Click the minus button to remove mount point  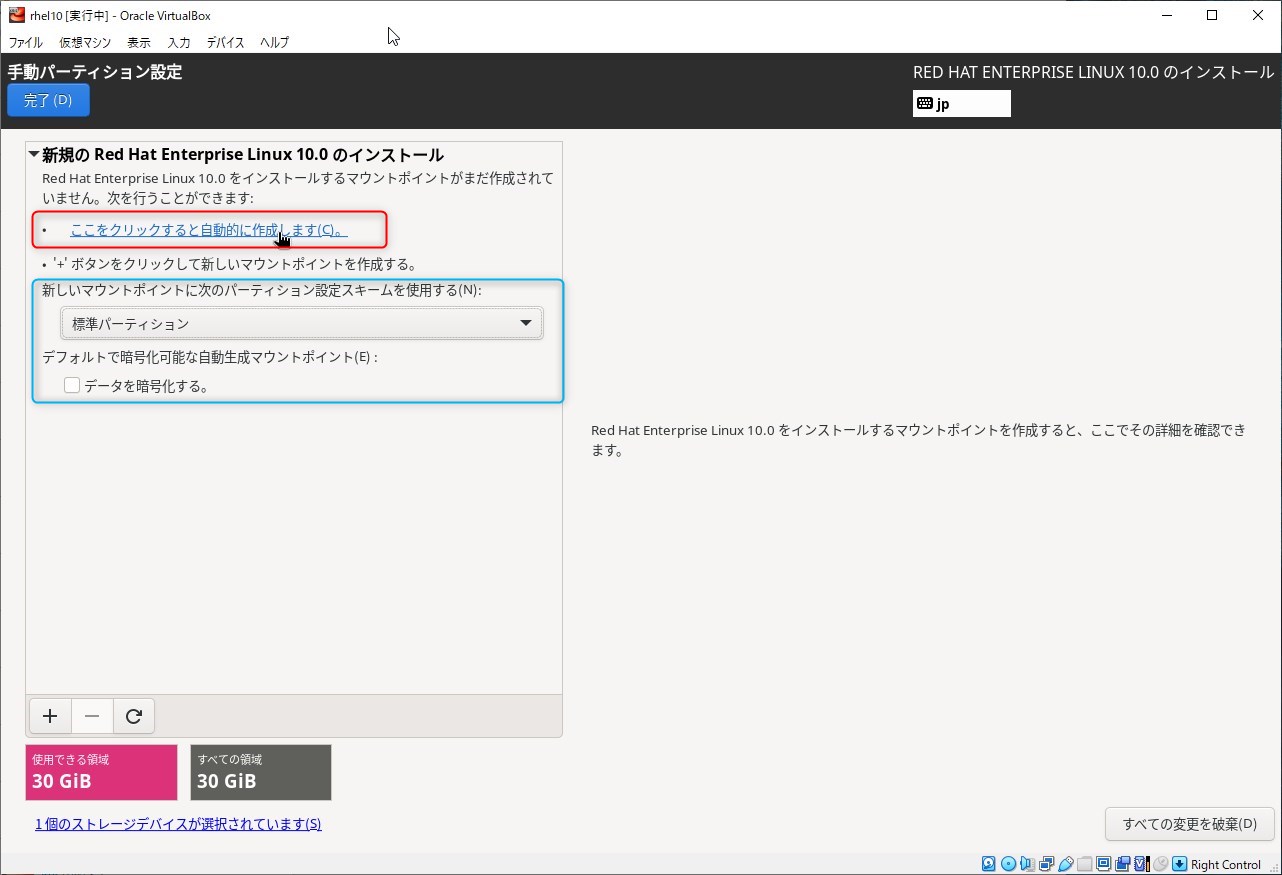92,716
